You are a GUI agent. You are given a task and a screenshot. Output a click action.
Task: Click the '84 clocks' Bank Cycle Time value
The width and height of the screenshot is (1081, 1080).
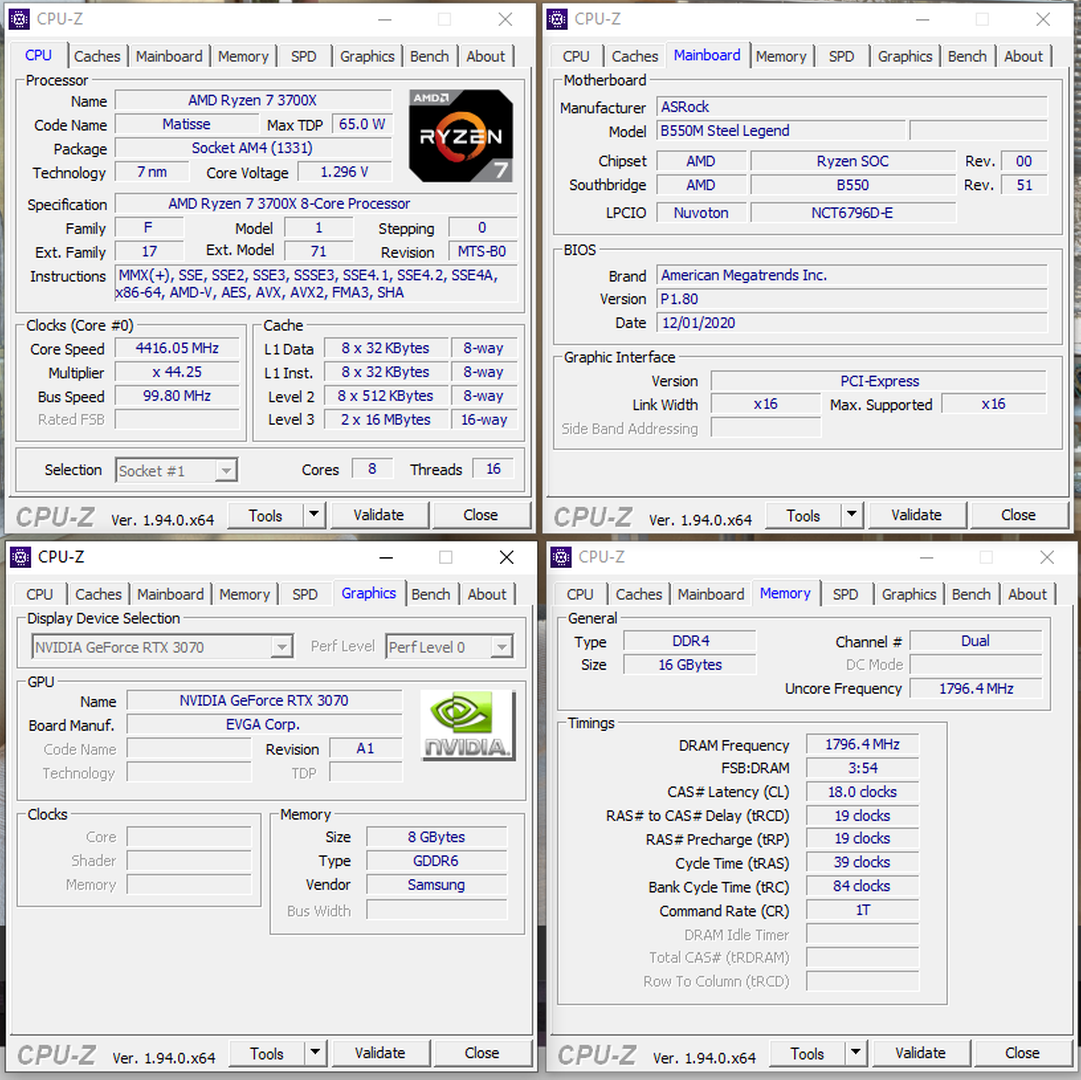[862, 886]
